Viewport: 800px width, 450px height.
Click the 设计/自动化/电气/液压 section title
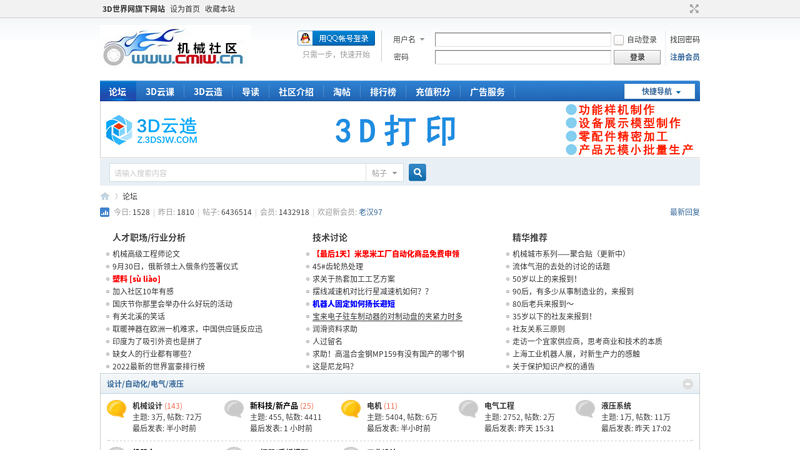click(145, 384)
